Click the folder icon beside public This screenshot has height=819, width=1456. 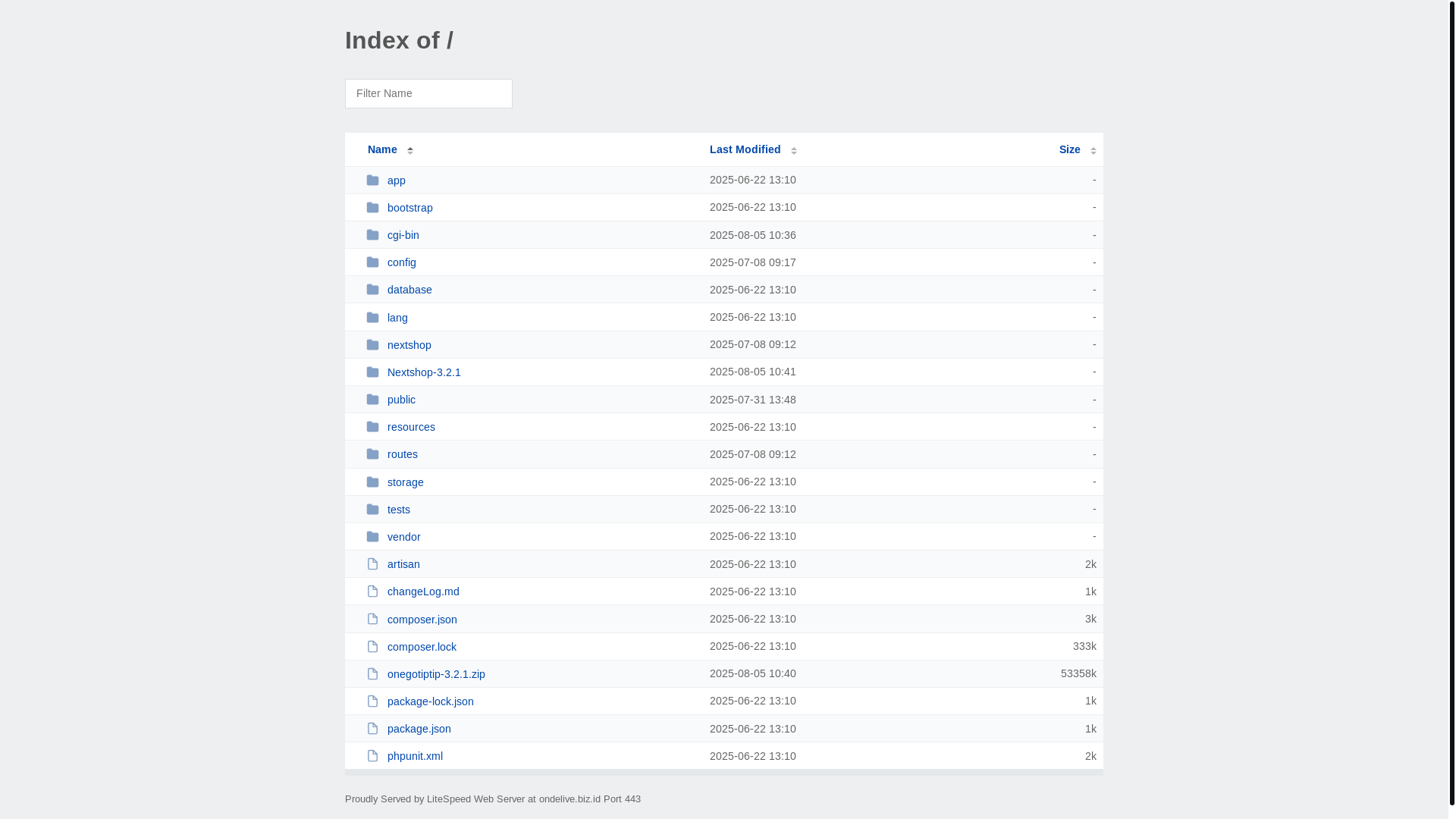[x=372, y=400]
